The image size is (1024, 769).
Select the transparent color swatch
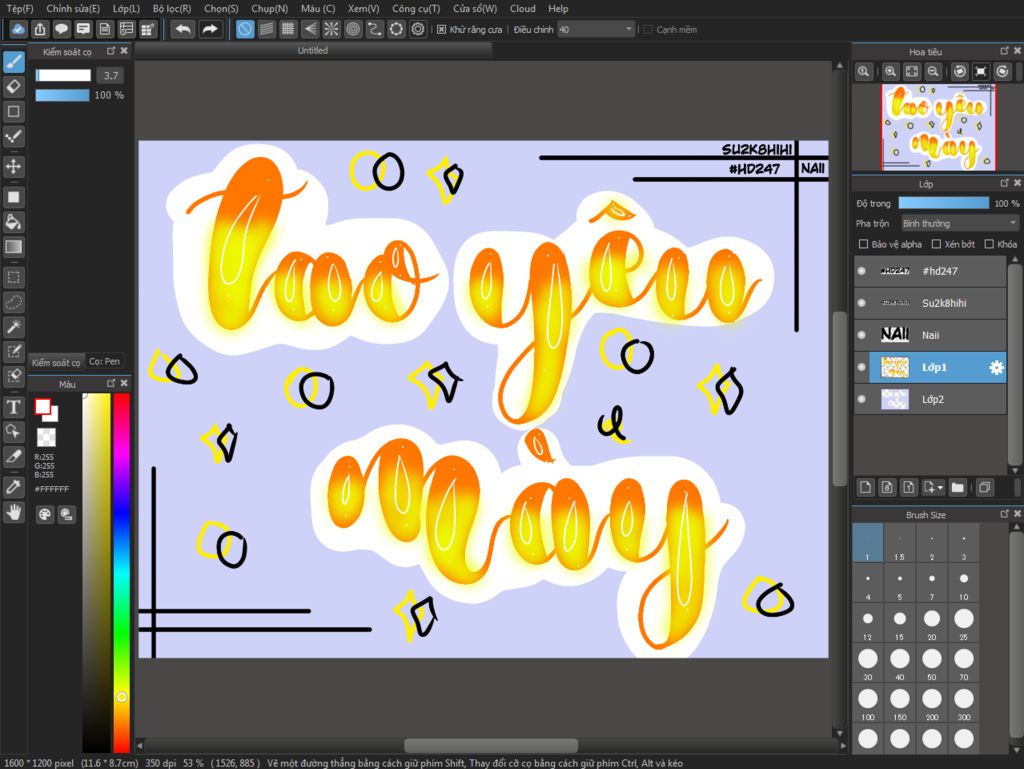tap(46, 437)
